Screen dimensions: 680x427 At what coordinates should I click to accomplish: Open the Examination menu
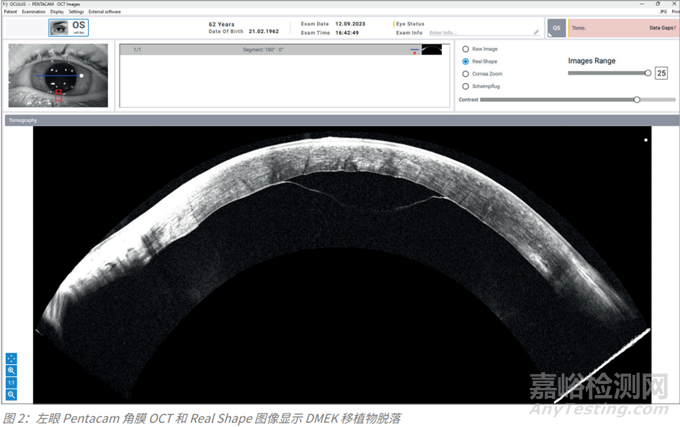click(33, 11)
